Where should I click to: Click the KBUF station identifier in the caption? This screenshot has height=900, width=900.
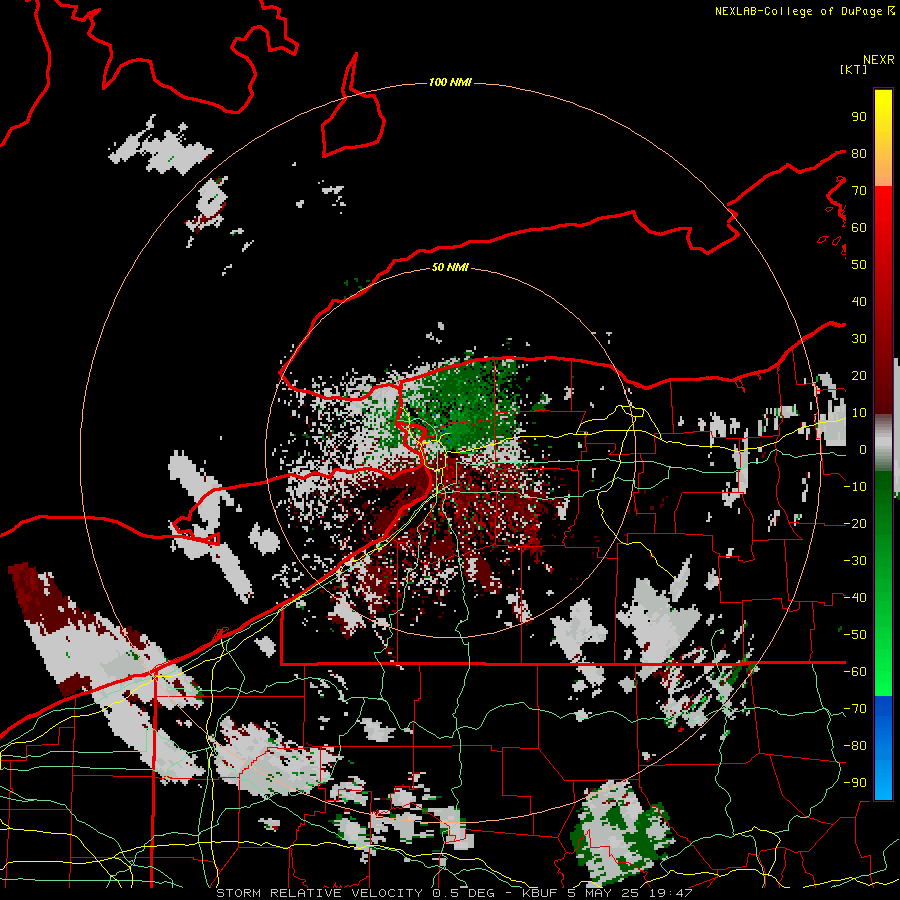[x=540, y=893]
